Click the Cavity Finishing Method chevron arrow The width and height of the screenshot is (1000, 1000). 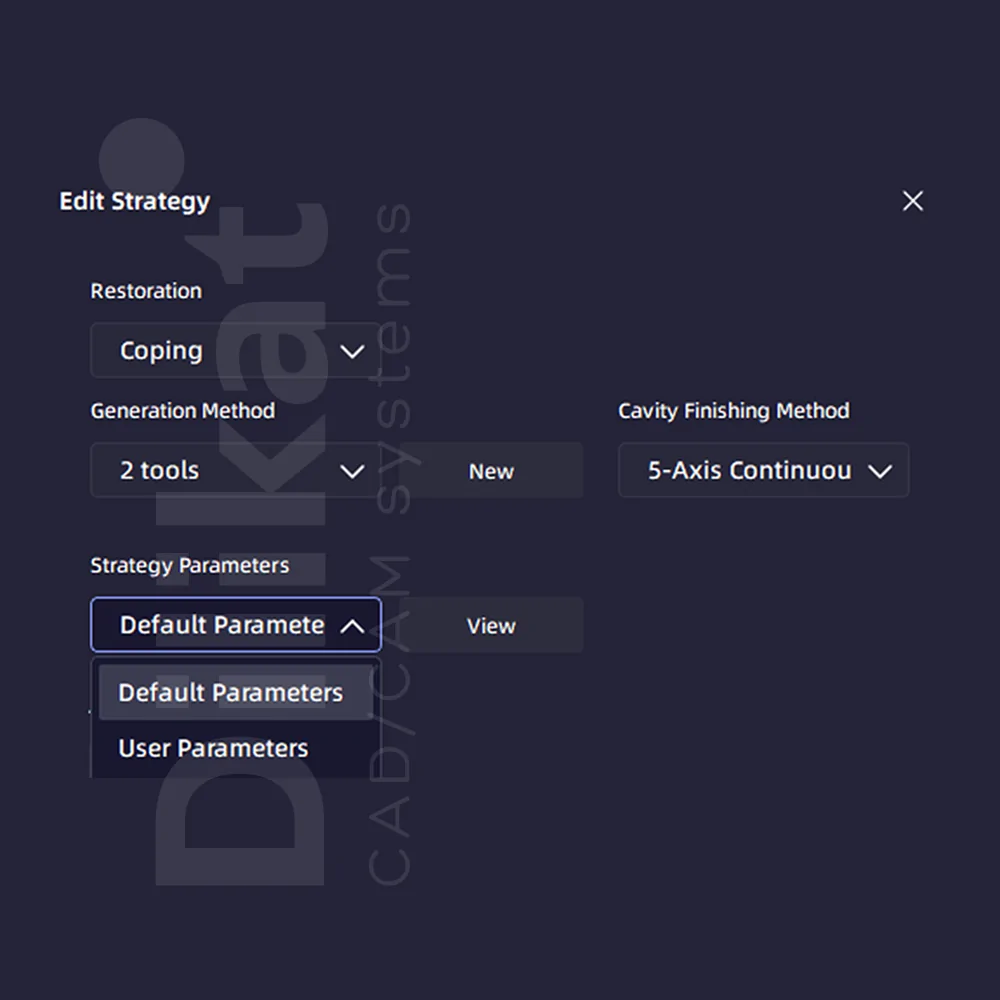point(880,471)
